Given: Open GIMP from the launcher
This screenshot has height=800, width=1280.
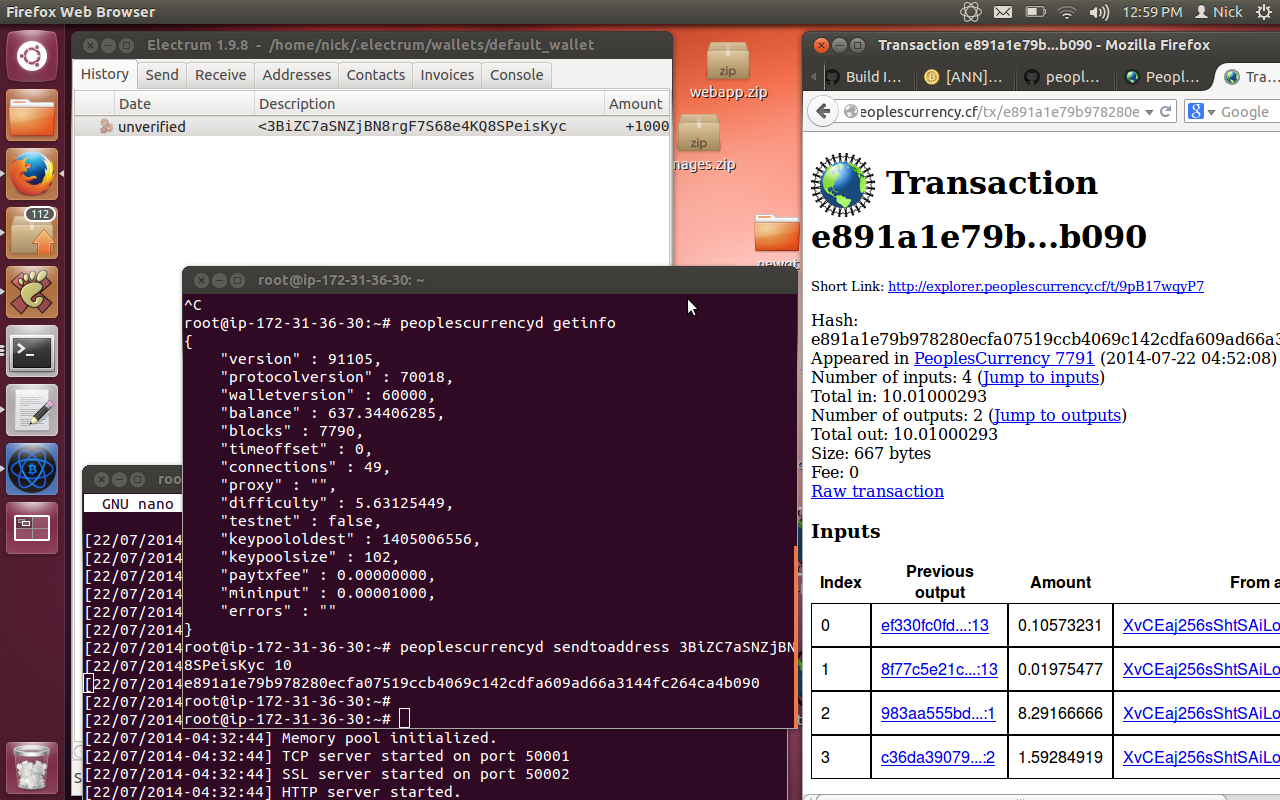Looking at the screenshot, I should tap(32, 292).
